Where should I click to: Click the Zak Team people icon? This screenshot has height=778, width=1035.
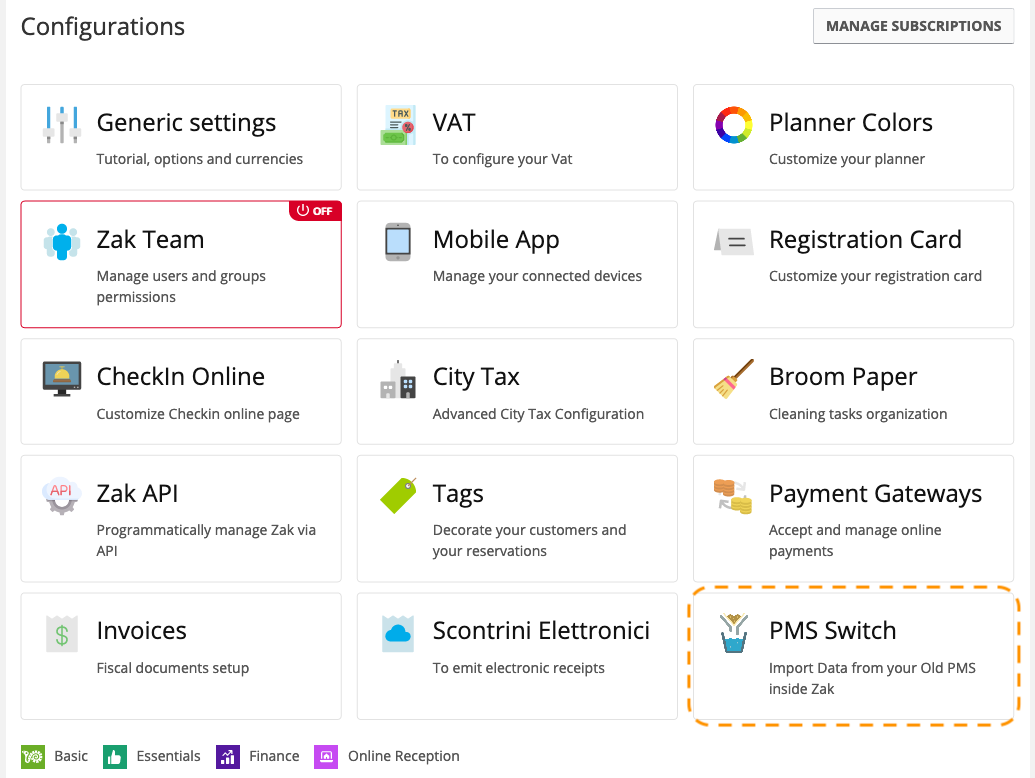coord(61,242)
